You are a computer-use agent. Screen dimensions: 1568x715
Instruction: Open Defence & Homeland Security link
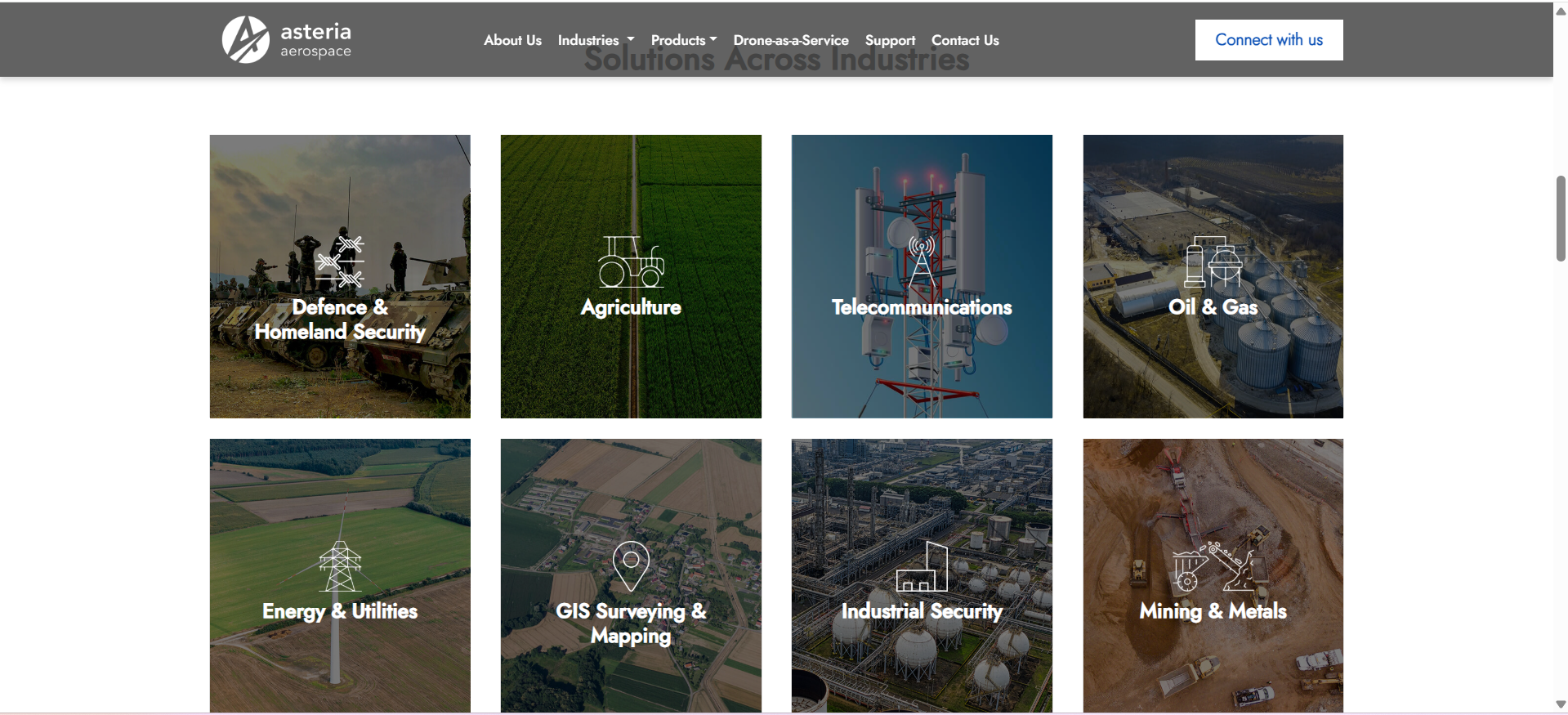pyautogui.click(x=340, y=320)
